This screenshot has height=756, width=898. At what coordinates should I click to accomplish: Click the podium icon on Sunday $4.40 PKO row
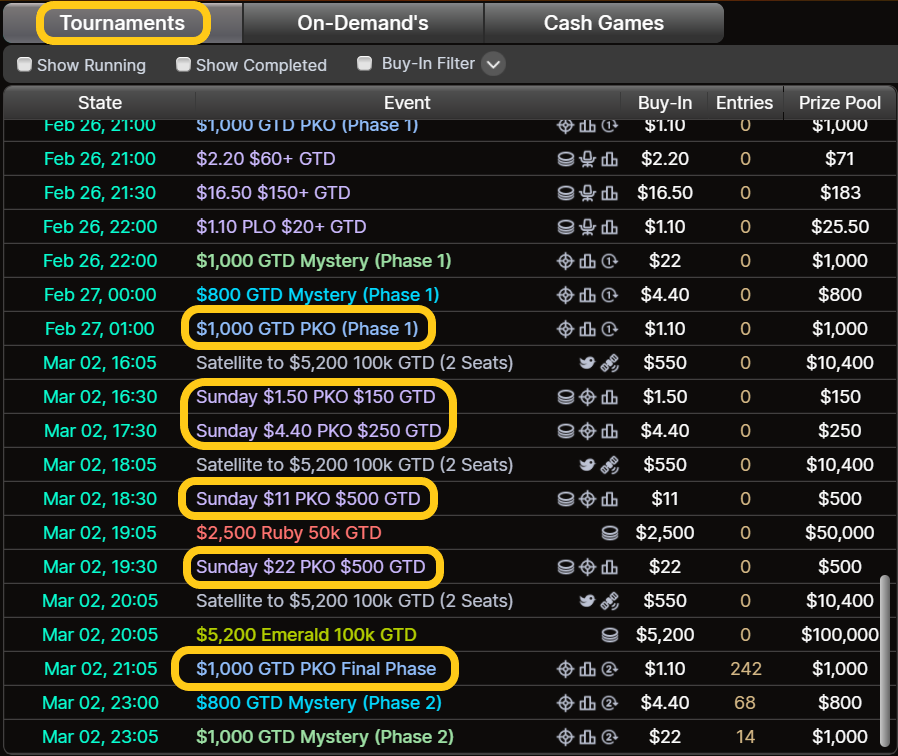pyautogui.click(x=609, y=431)
